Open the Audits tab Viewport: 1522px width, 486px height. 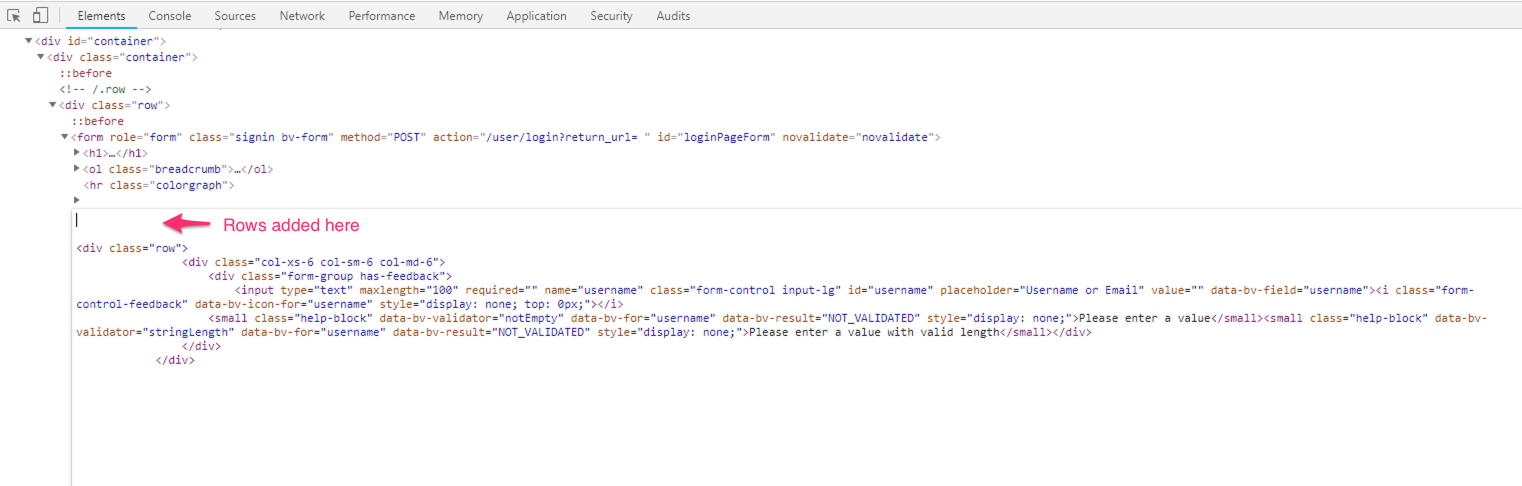click(x=673, y=16)
